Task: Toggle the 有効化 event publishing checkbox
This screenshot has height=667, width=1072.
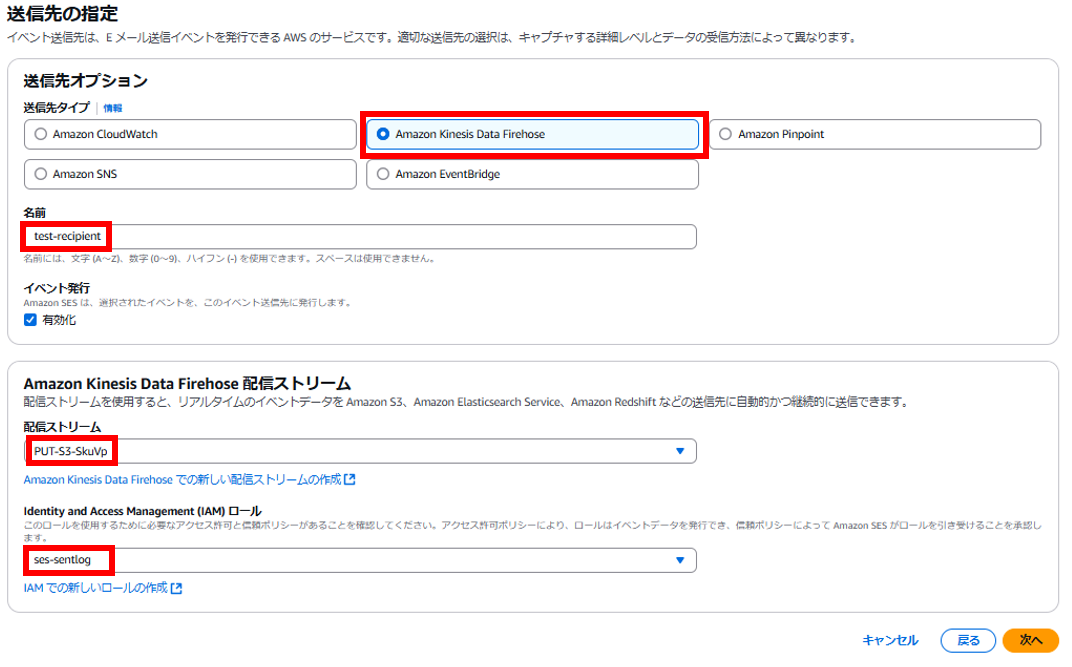Action: click(x=30, y=320)
